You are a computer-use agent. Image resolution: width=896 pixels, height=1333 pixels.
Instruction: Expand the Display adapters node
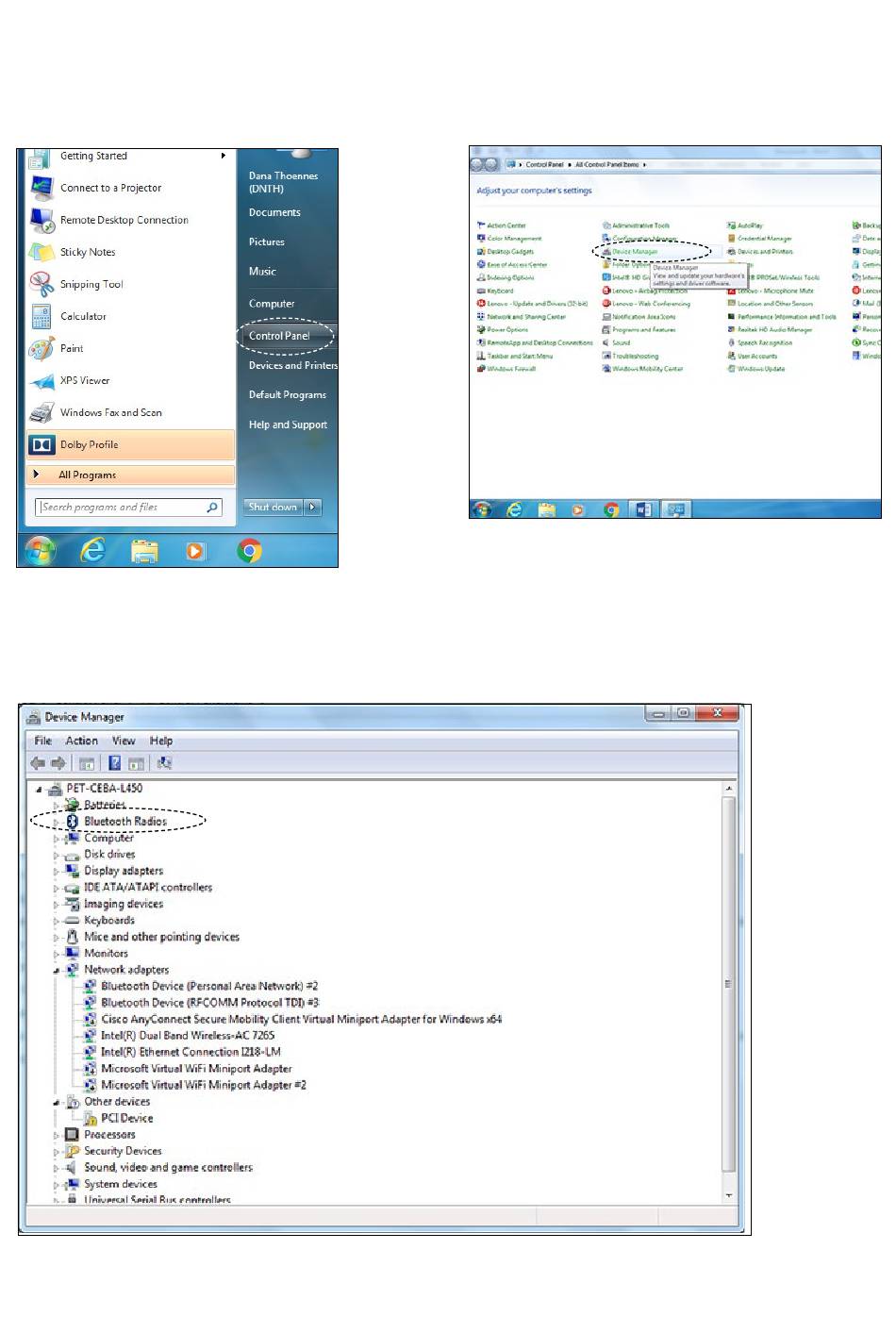[x=57, y=872]
